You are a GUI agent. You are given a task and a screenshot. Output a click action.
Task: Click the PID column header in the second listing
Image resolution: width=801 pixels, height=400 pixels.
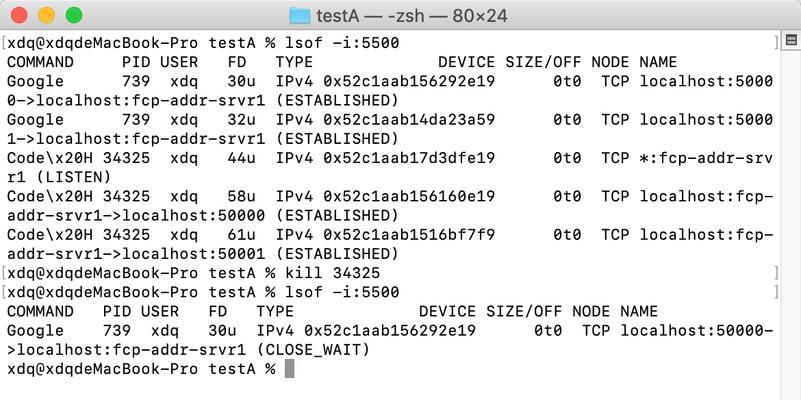point(116,311)
